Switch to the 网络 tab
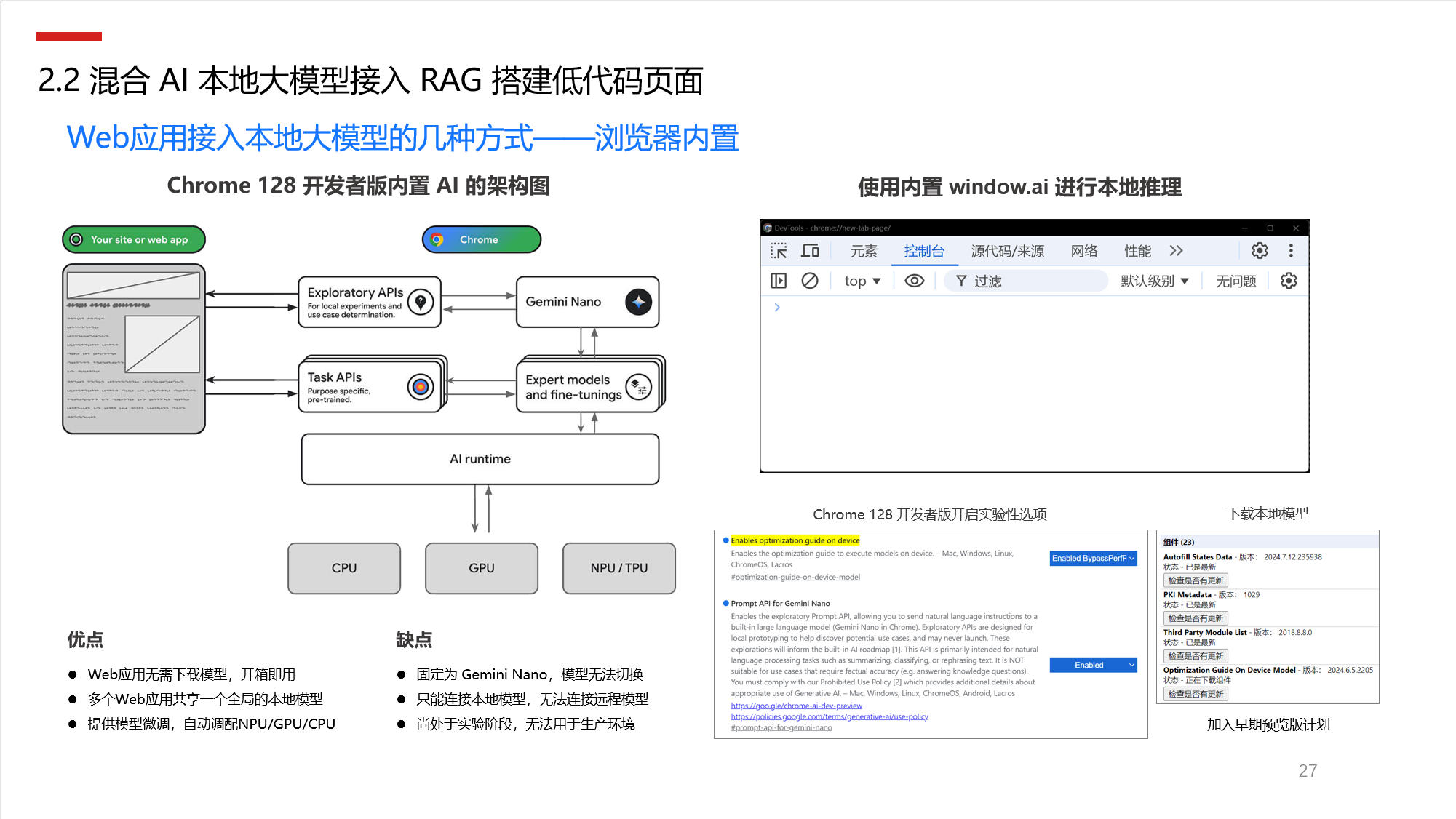The width and height of the screenshot is (1456, 819). tap(1083, 251)
